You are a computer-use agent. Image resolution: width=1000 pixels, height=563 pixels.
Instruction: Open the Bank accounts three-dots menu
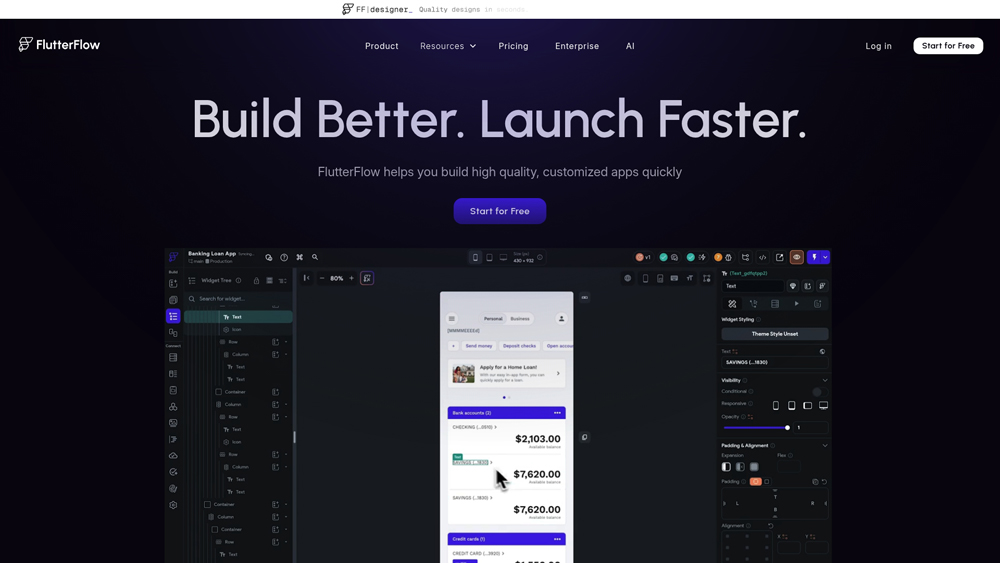point(557,413)
